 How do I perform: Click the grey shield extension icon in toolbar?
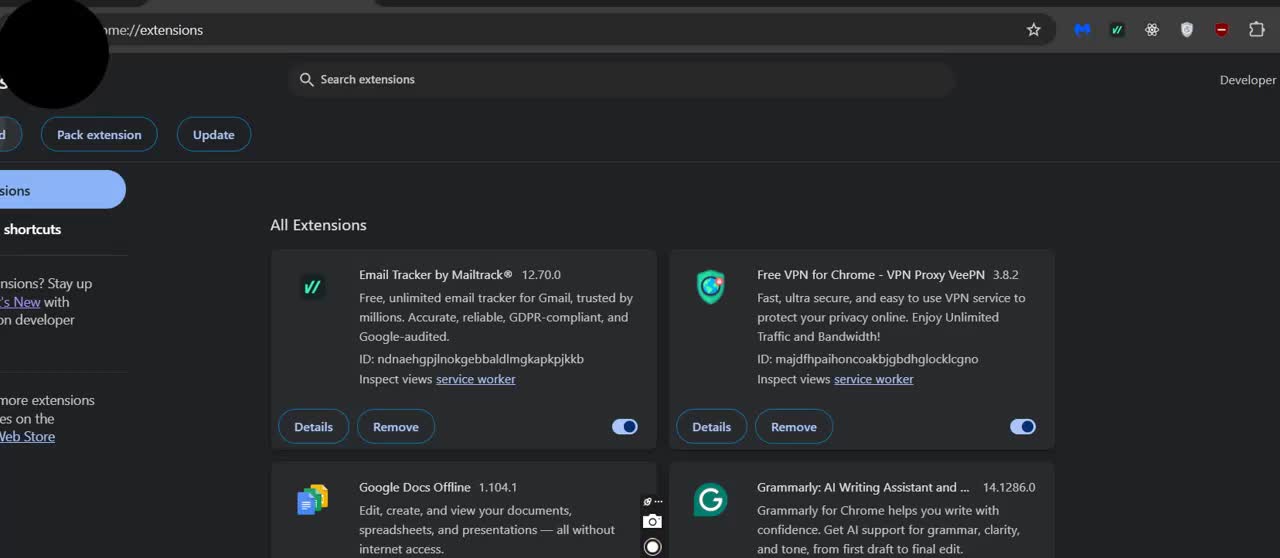(1187, 30)
